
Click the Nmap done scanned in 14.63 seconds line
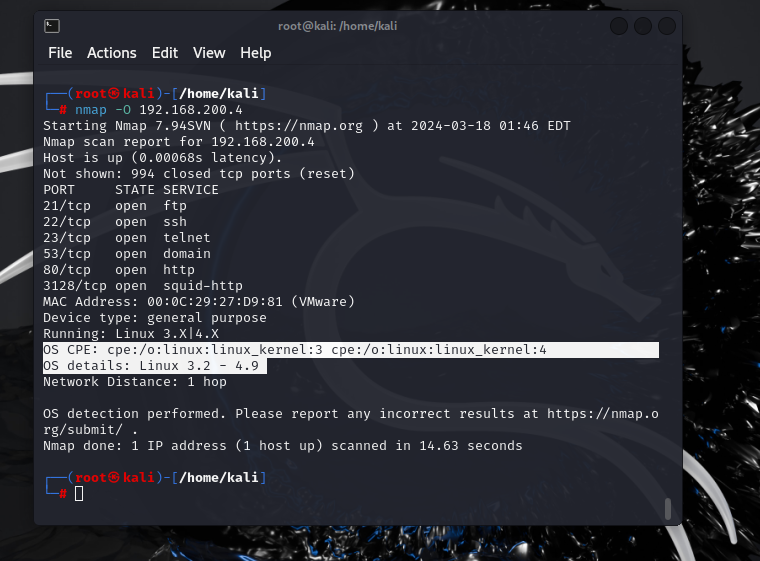click(283, 446)
